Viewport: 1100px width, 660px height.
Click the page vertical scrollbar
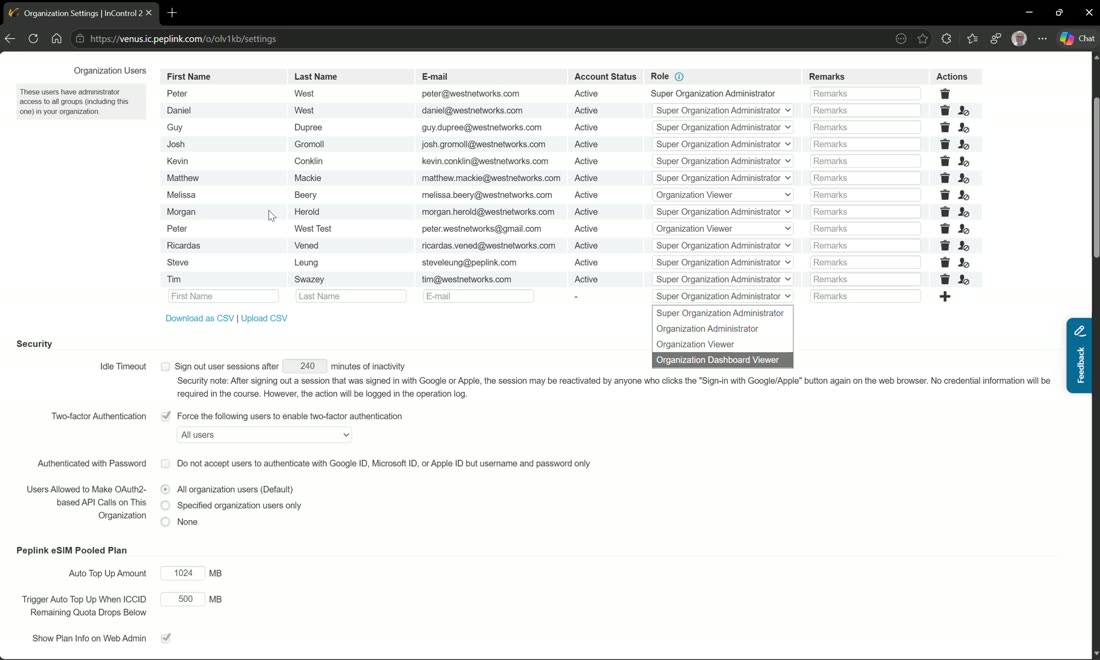[x=1096, y=179]
